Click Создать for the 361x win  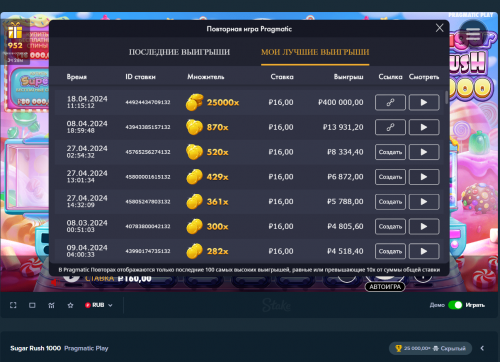[390, 202]
